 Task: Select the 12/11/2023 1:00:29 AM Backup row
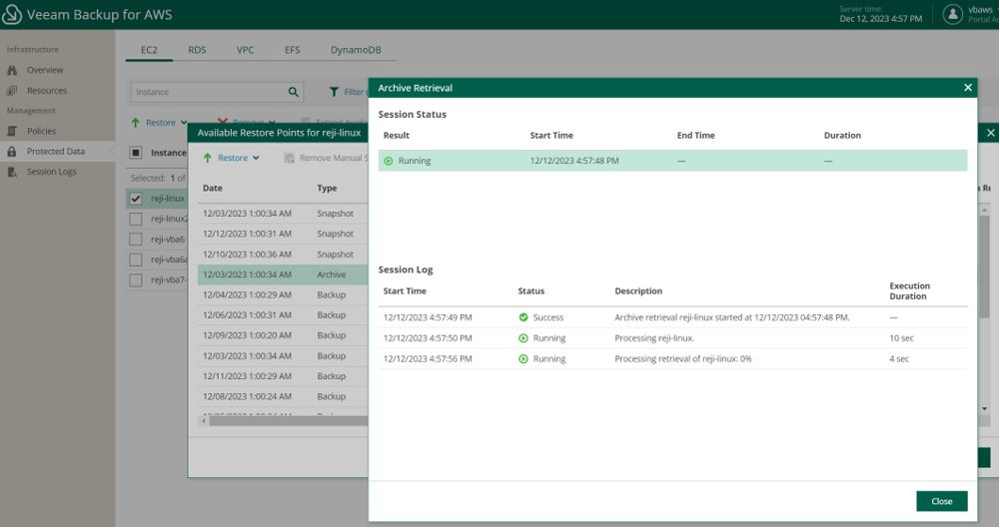tap(283, 376)
